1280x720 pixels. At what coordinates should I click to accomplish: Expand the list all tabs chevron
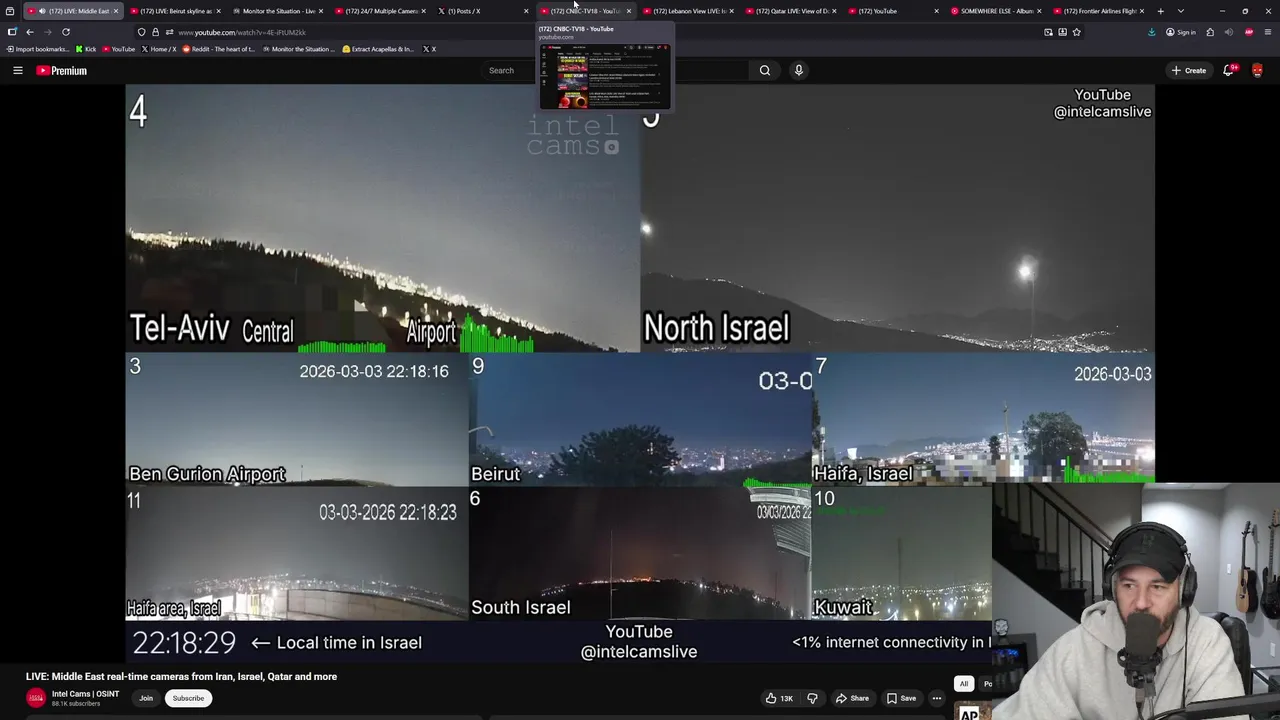click(x=1181, y=11)
